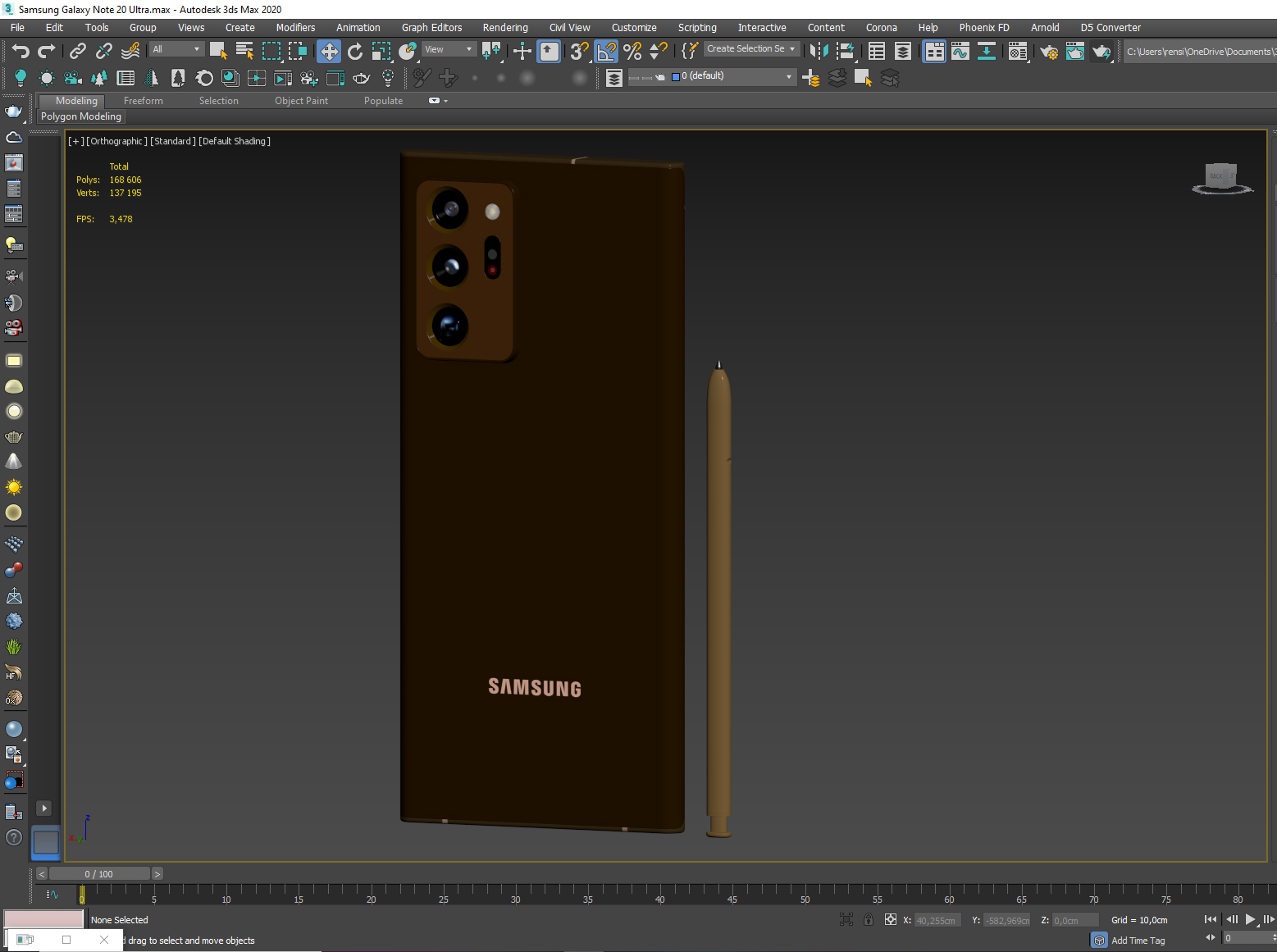
Task: Click the Polygon Modeling panel button
Action: pyautogui.click(x=81, y=116)
